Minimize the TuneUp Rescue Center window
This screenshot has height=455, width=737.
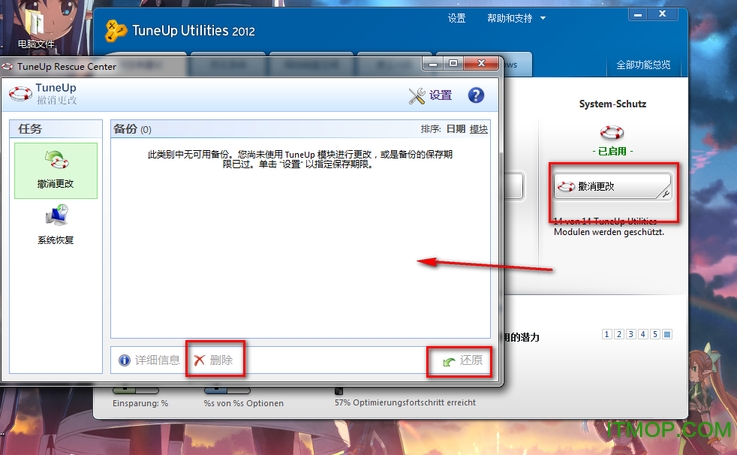pyautogui.click(x=433, y=63)
